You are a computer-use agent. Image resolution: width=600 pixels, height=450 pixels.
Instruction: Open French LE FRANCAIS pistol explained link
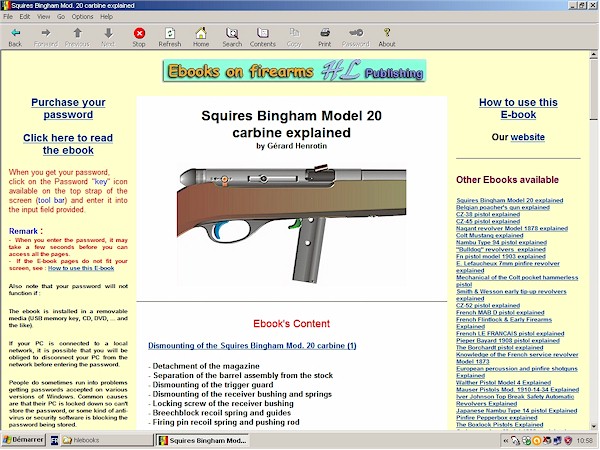(510, 333)
